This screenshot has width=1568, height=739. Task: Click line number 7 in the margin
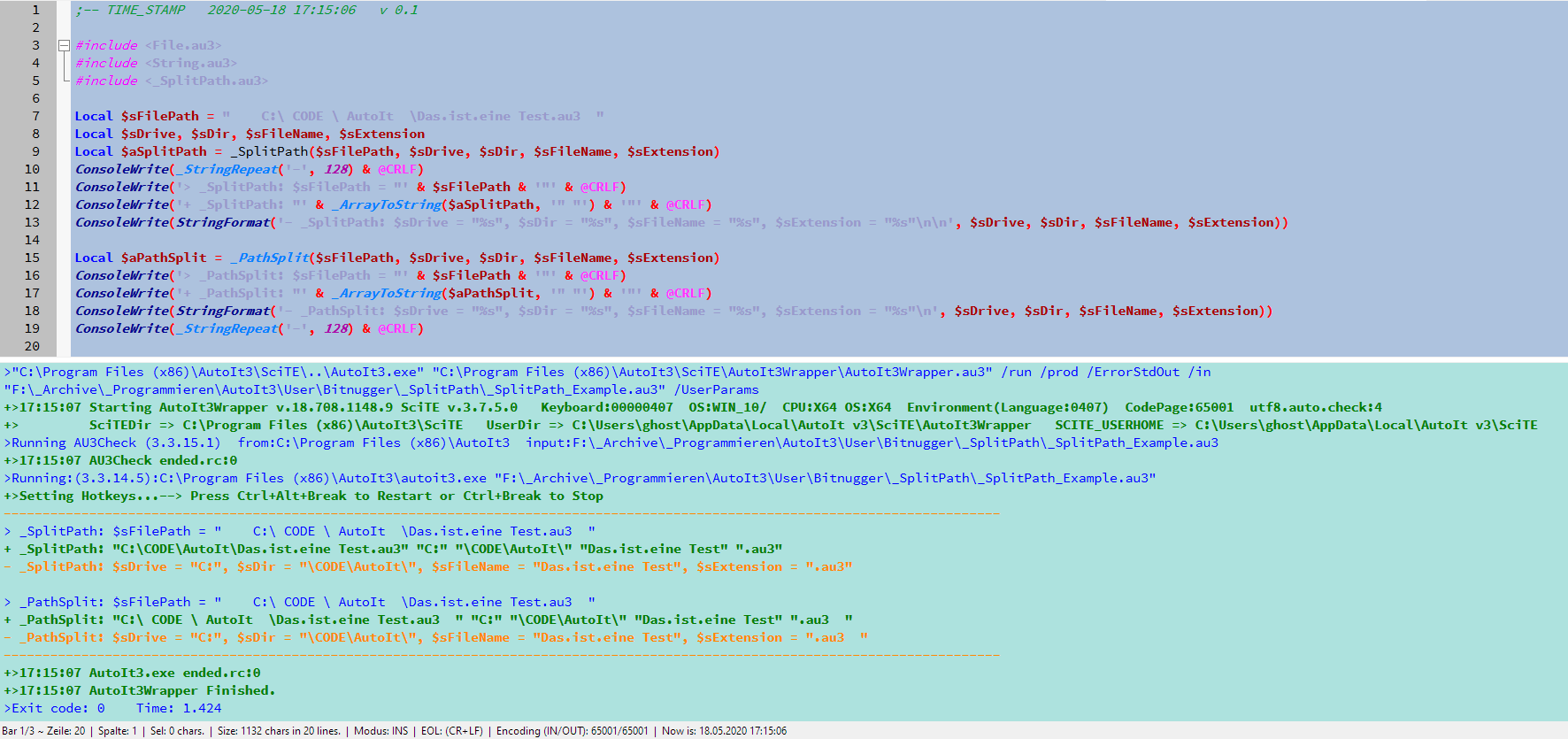(35, 116)
